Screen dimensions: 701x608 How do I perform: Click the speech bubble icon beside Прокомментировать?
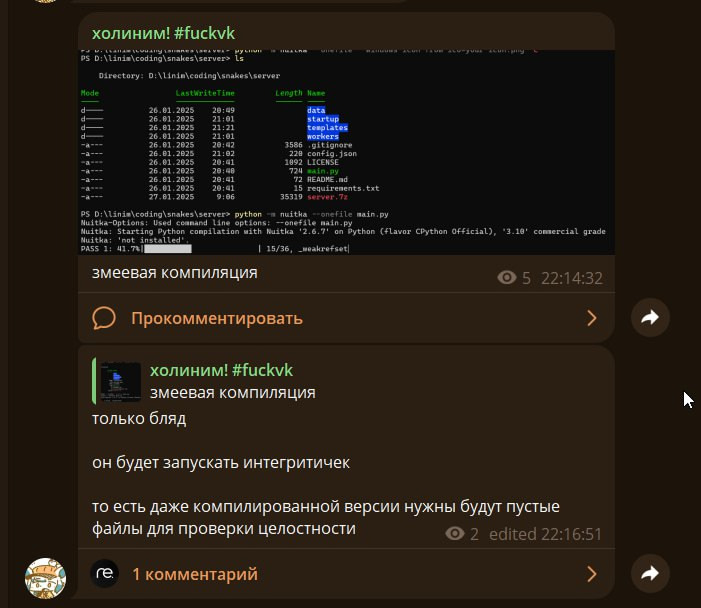click(105, 318)
